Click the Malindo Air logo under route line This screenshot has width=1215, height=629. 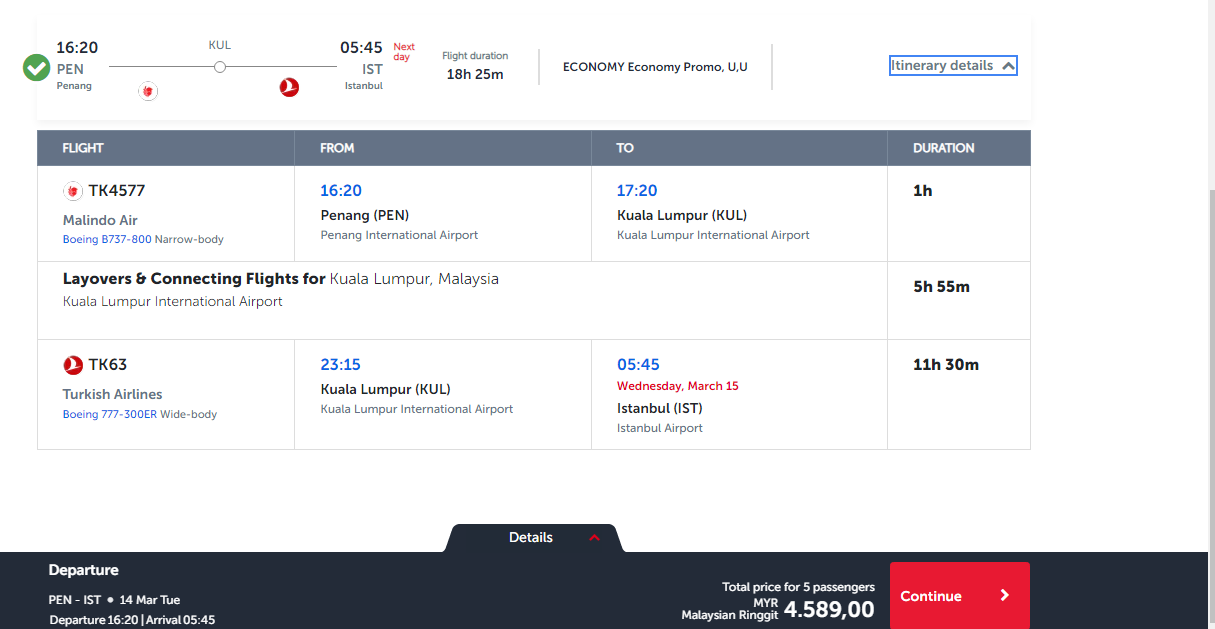[149, 91]
